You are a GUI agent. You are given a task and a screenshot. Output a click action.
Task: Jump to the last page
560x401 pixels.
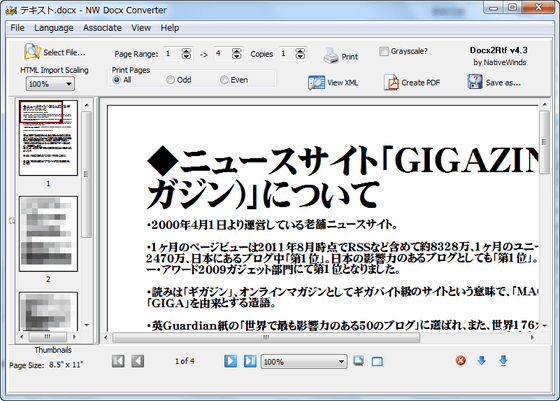tap(250, 361)
